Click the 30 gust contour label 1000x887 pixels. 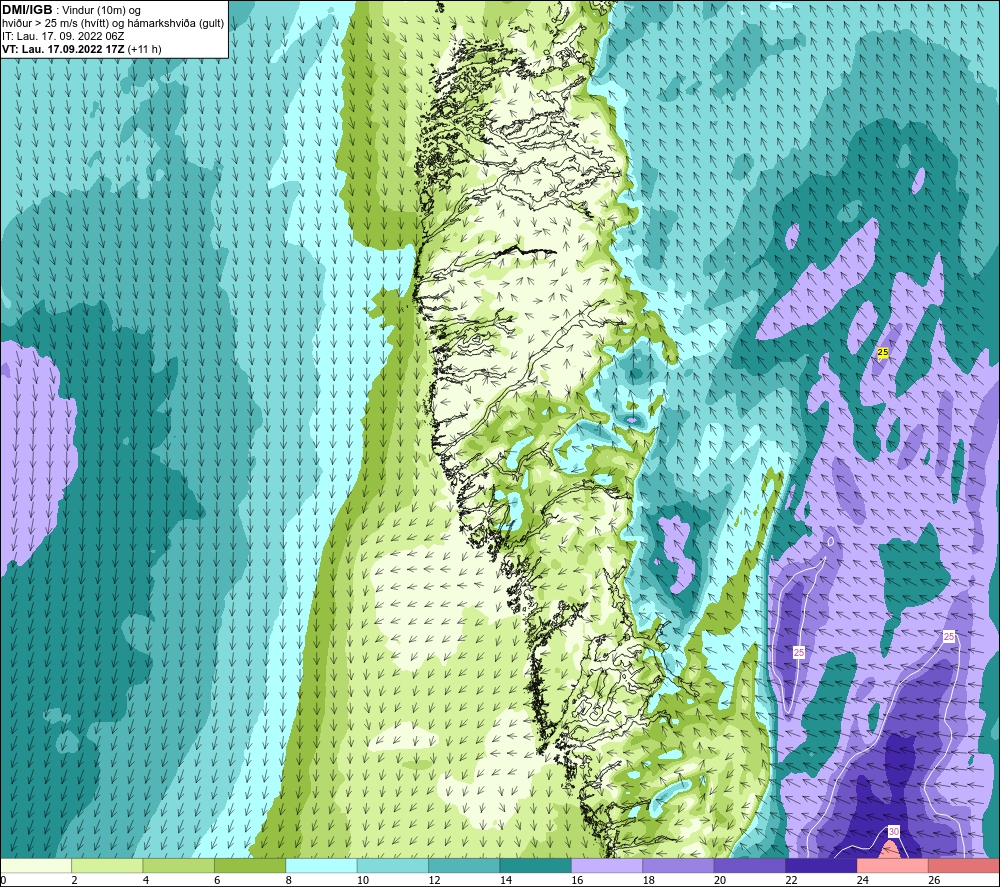[893, 832]
